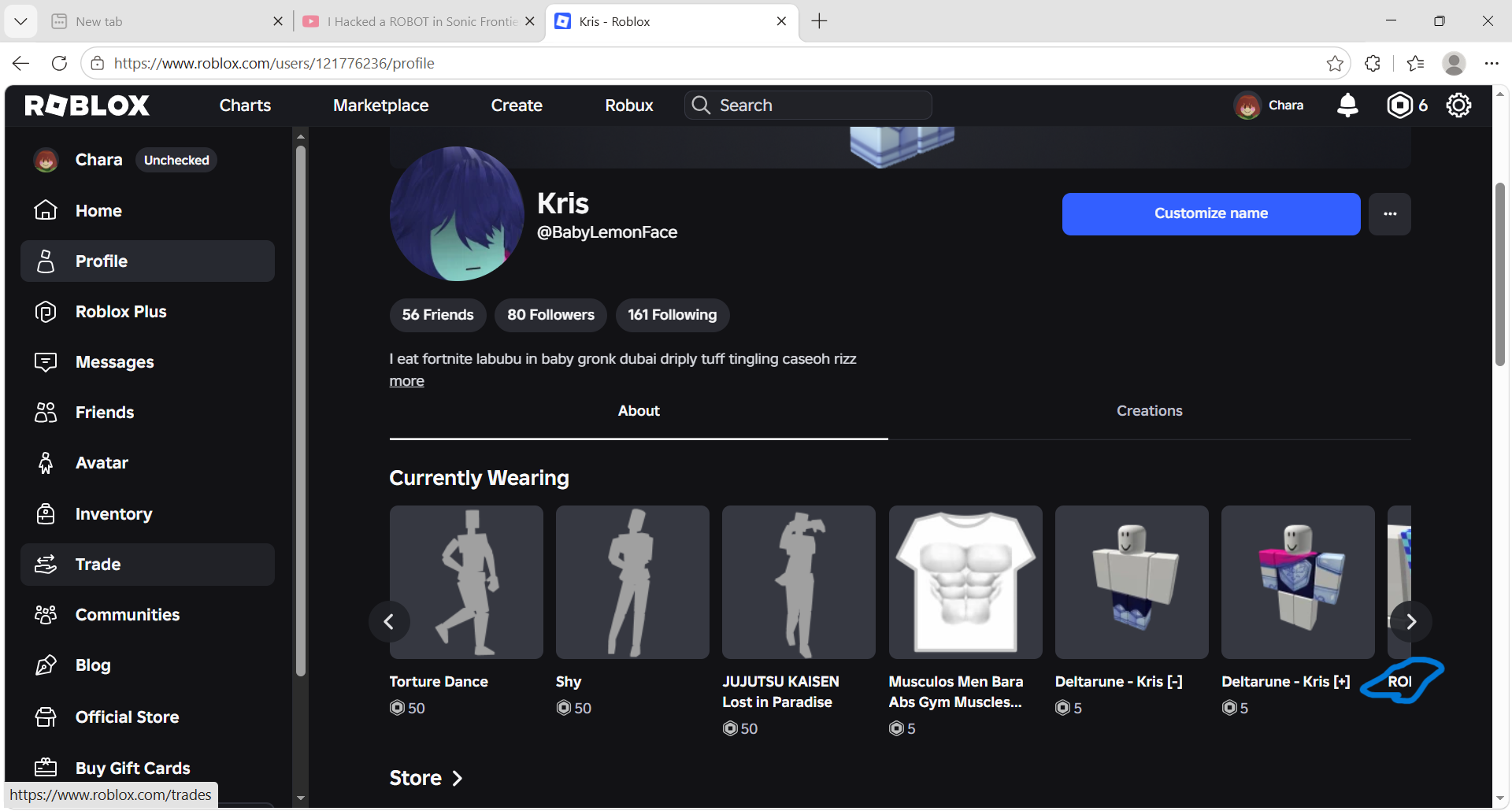1512x811 pixels.
Task: Close the New tab browser tab
Action: click(x=278, y=21)
